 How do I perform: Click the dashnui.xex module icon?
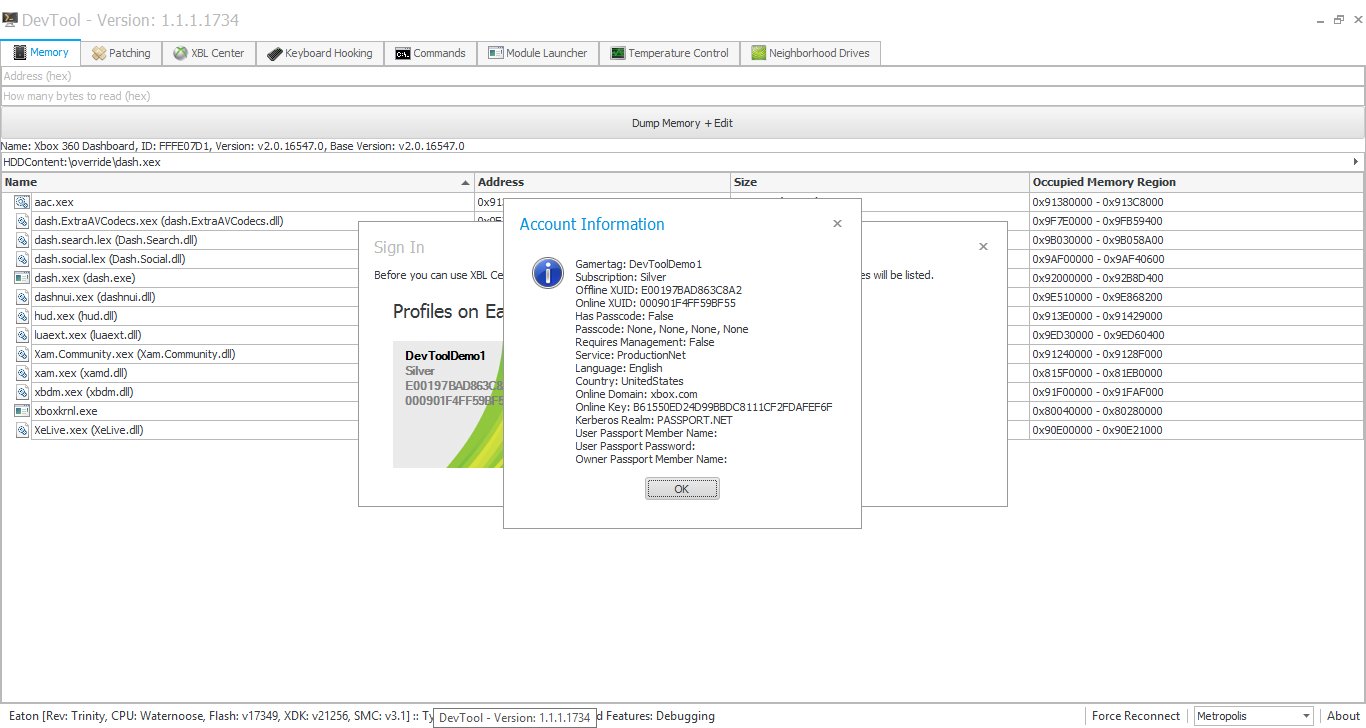coord(22,297)
